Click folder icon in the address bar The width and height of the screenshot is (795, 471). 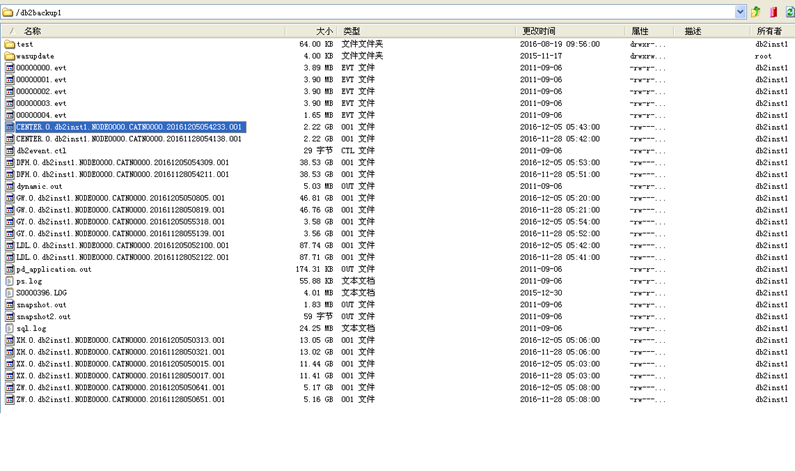[8, 12]
